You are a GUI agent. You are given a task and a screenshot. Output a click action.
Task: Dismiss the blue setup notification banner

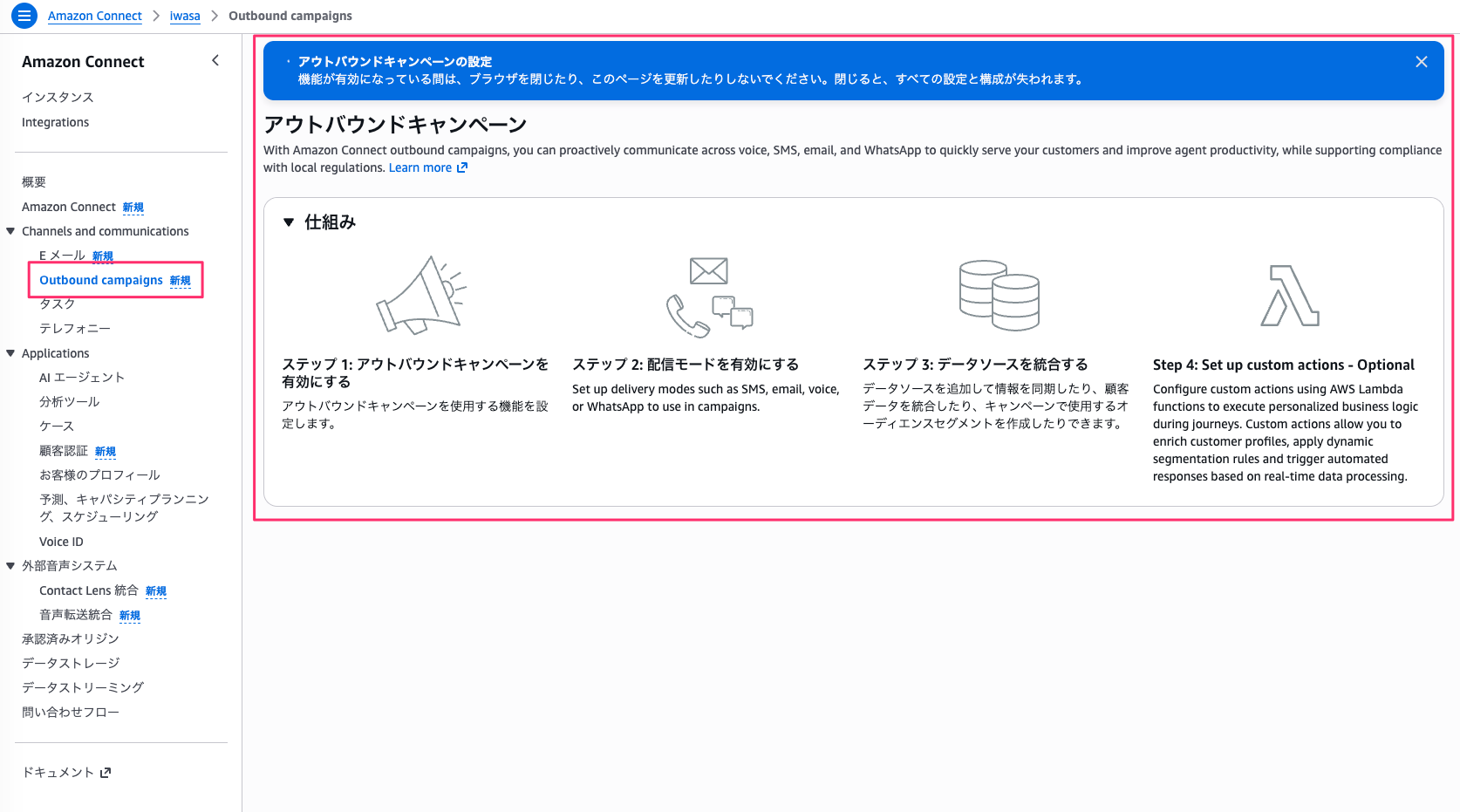1422,62
